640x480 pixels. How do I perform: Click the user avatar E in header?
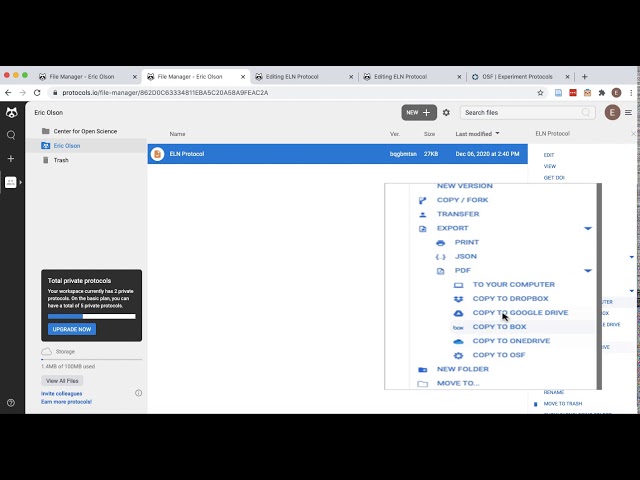pos(612,112)
